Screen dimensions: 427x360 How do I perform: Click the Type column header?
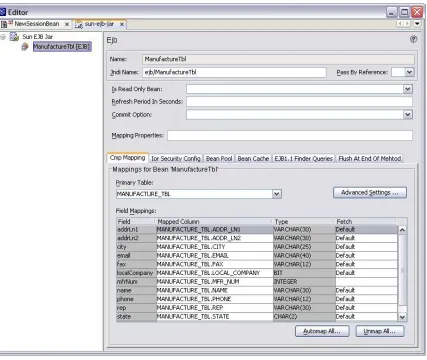[304, 222]
